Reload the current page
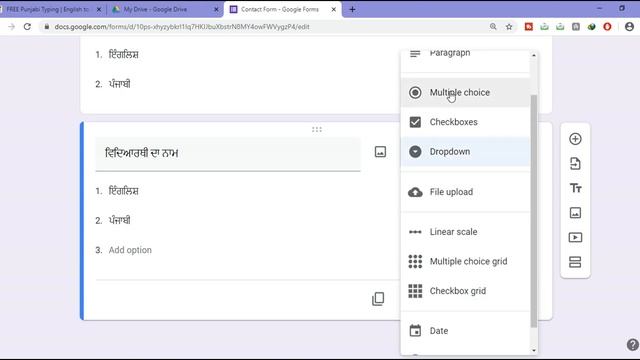 [27, 27]
